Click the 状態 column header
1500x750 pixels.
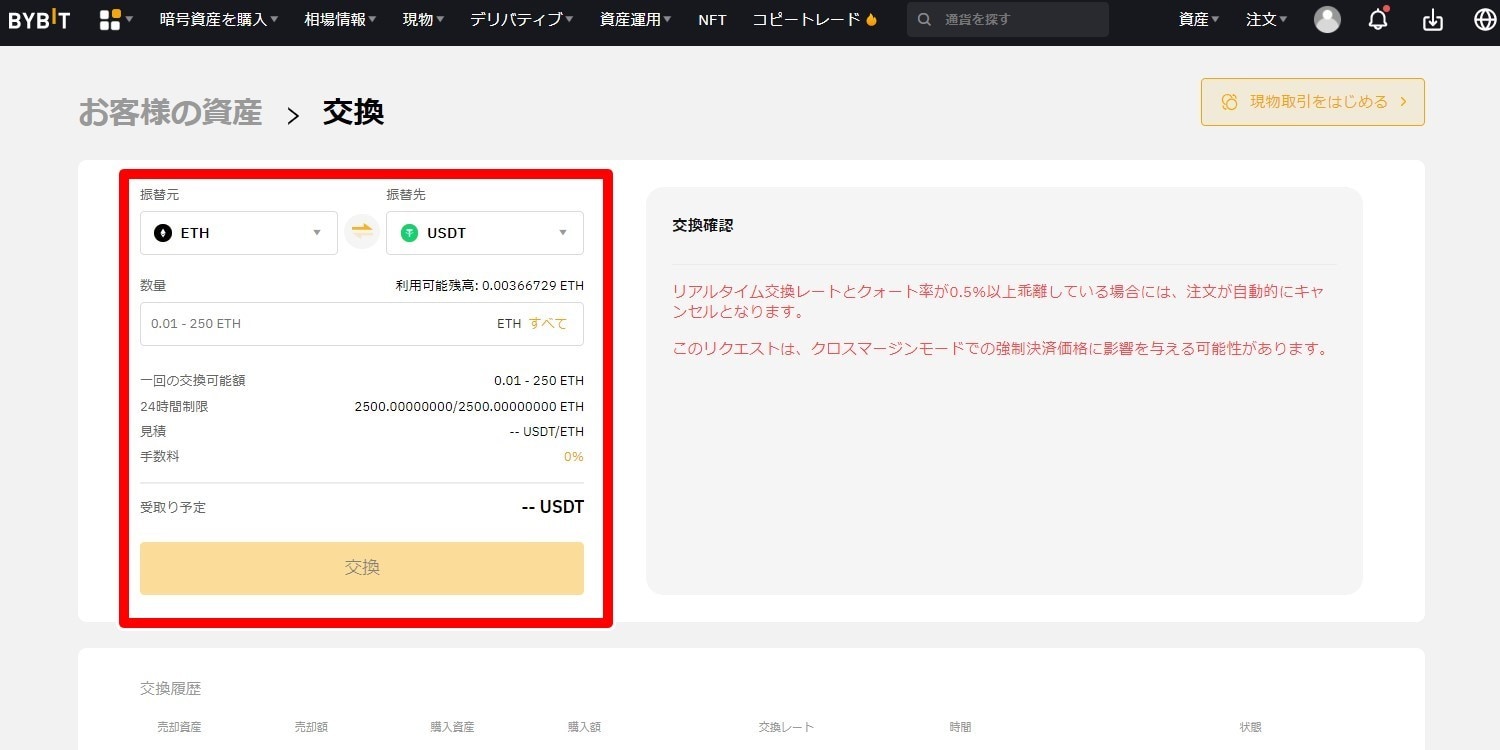(1250, 727)
